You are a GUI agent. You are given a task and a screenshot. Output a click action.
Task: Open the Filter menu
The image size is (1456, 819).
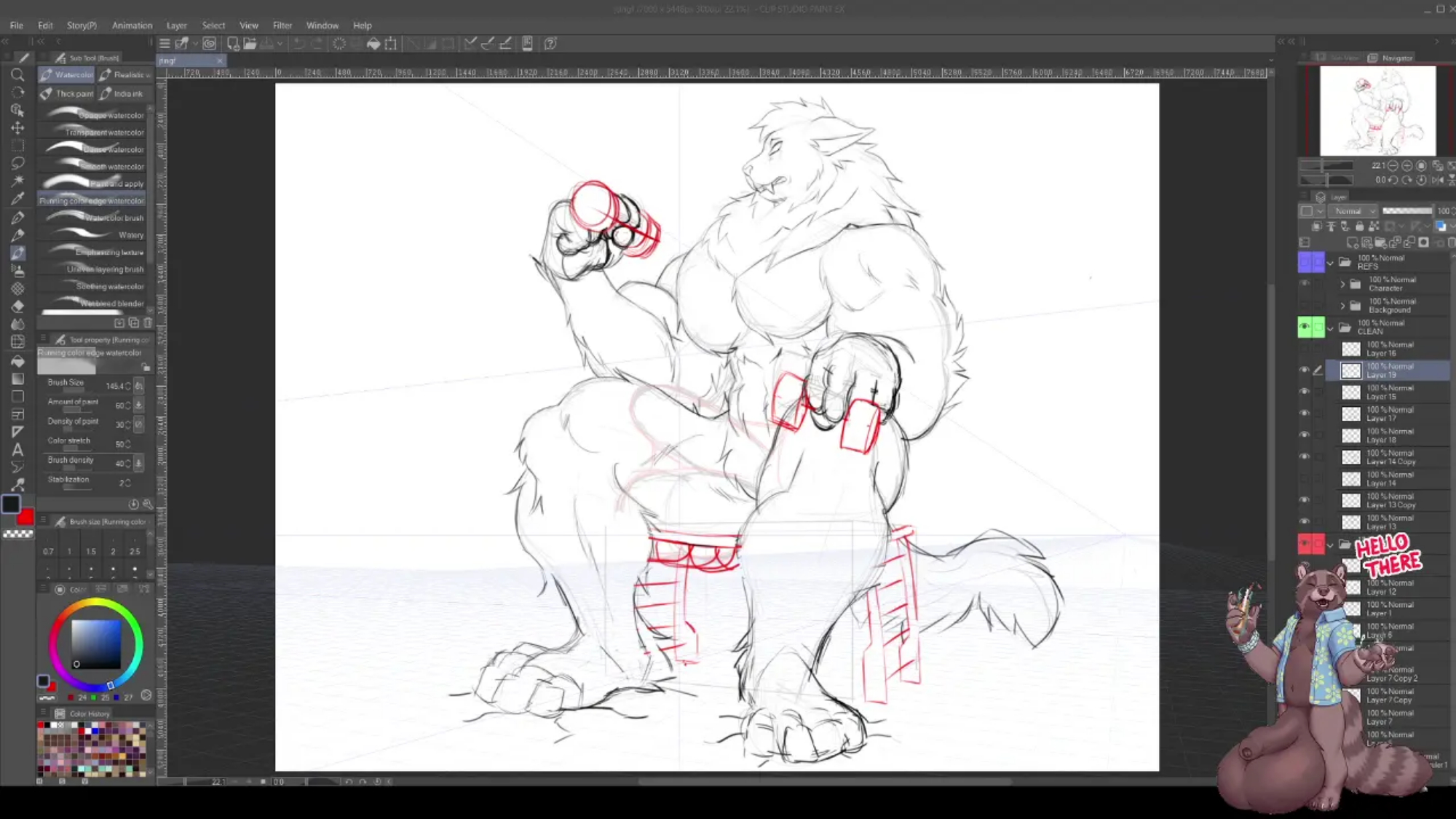[282, 25]
